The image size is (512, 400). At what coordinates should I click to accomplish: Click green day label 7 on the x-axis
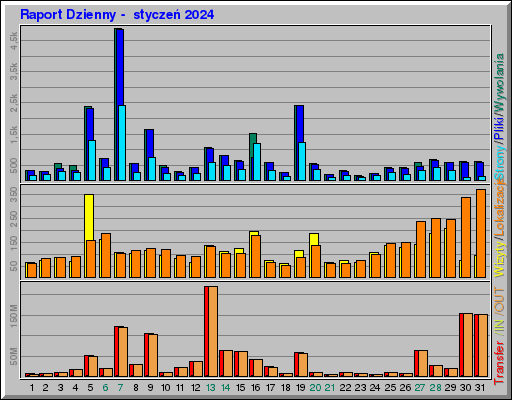[x=120, y=388]
